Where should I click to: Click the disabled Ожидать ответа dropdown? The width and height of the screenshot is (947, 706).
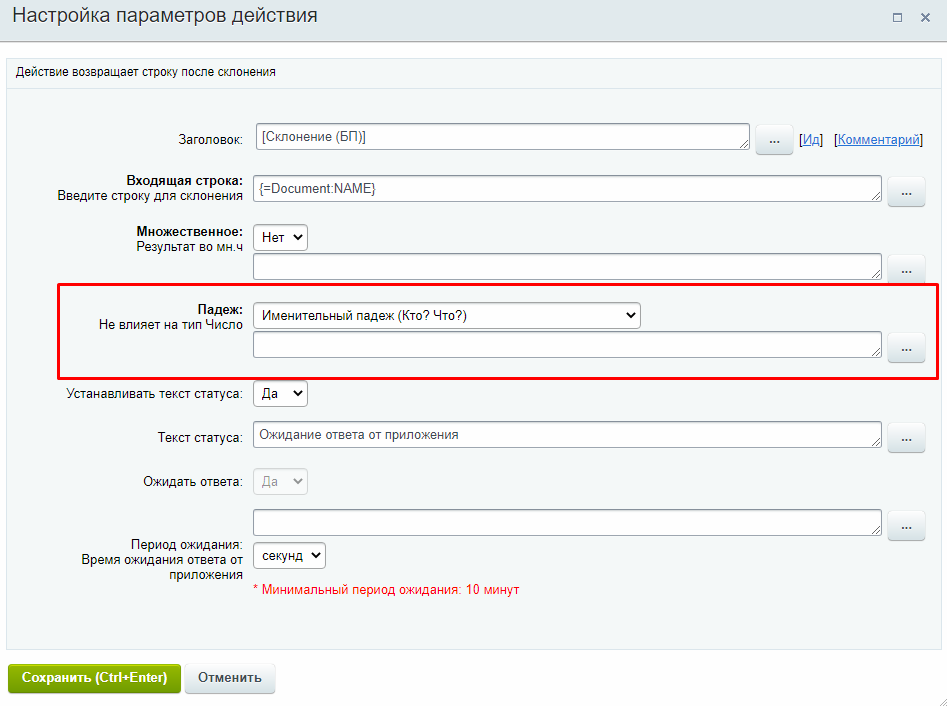280,481
